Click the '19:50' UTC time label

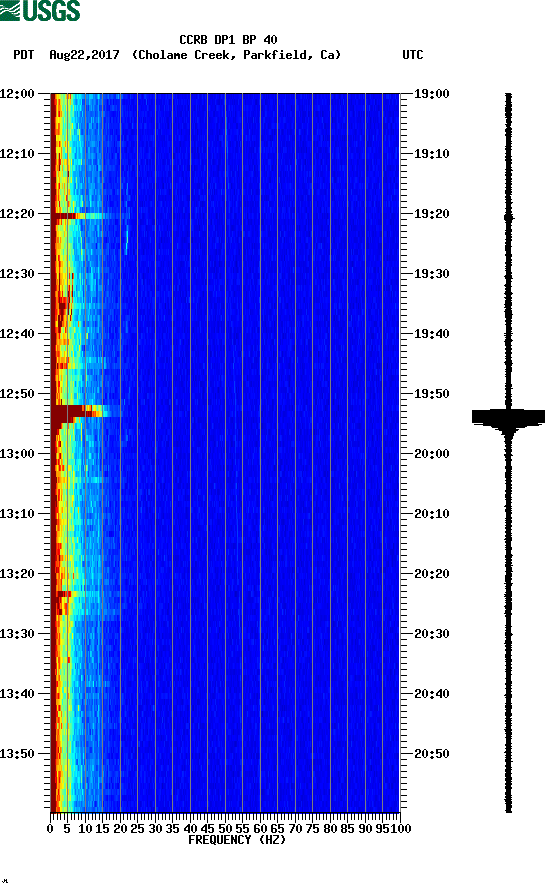[x=431, y=394]
